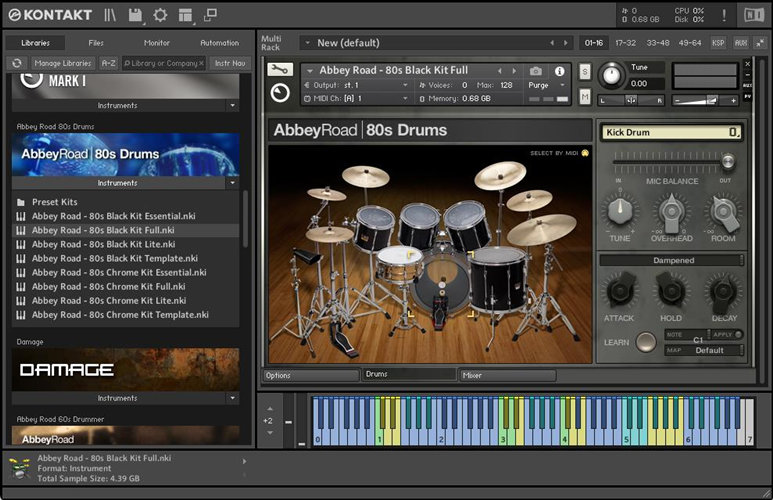The width and height of the screenshot is (773, 500).
Task: Click the wrench edit icon of the instrument
Action: 281,70
